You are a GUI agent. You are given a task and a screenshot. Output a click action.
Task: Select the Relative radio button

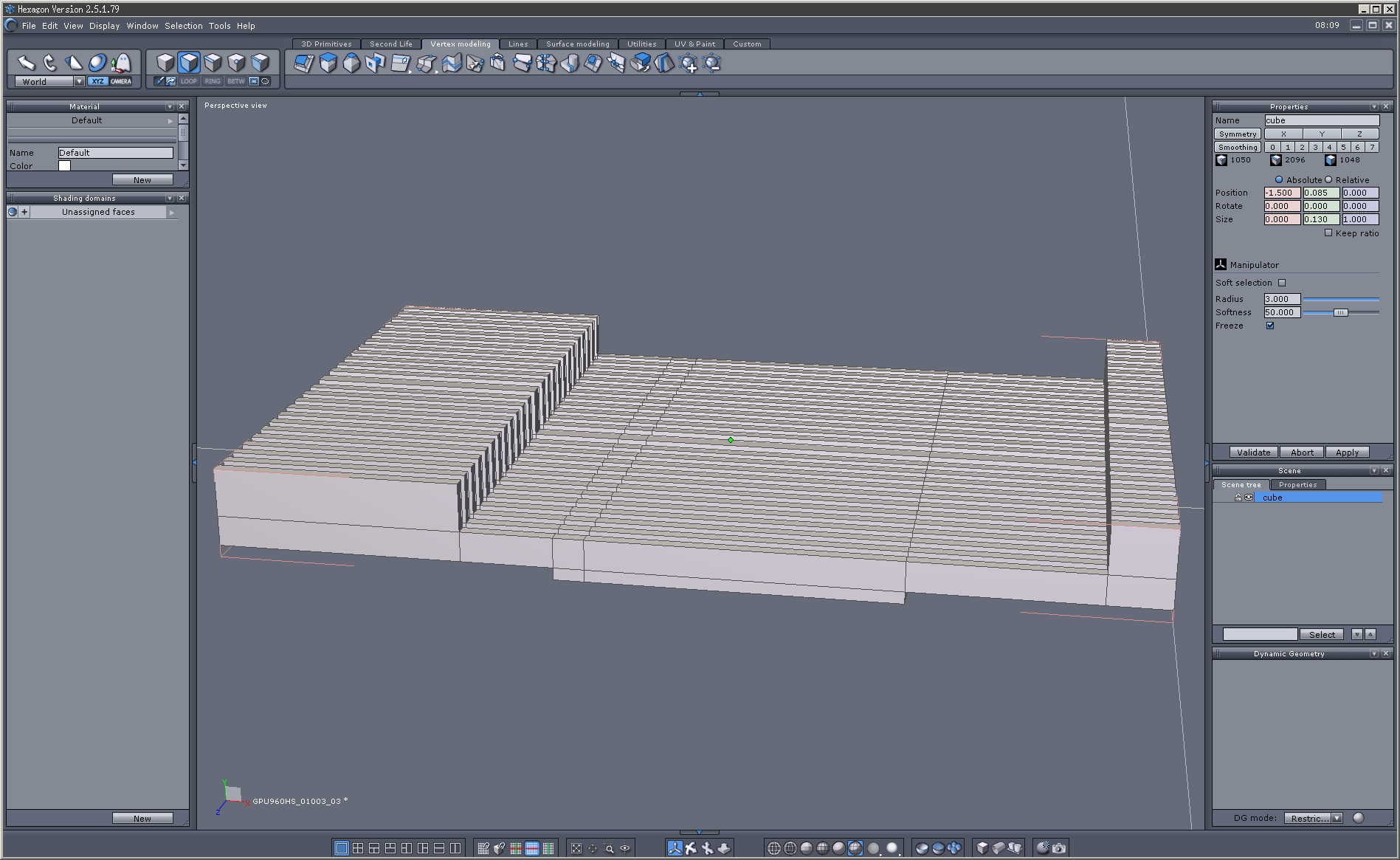pos(1328,179)
